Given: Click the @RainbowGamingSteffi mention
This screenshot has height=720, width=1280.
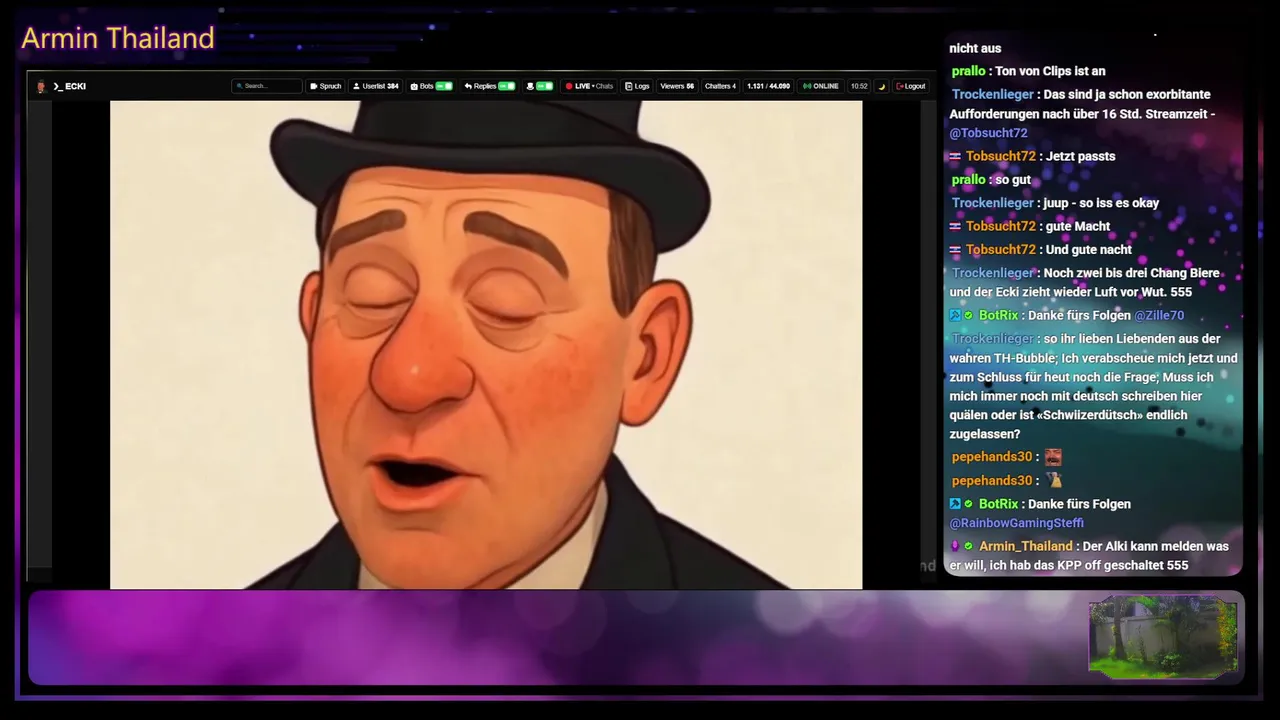Looking at the screenshot, I should click(1016, 523).
